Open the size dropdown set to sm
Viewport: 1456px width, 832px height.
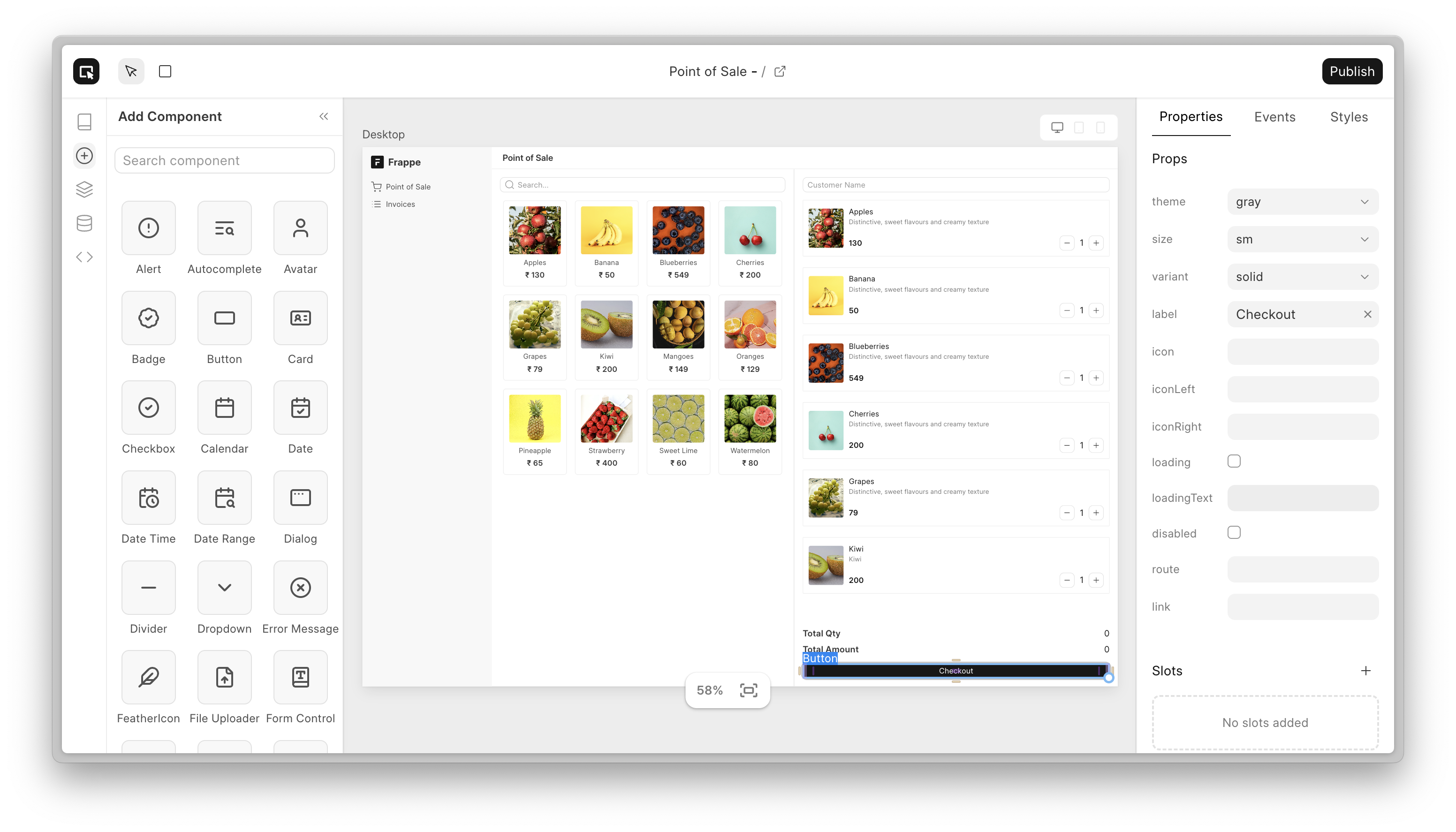[1303, 239]
